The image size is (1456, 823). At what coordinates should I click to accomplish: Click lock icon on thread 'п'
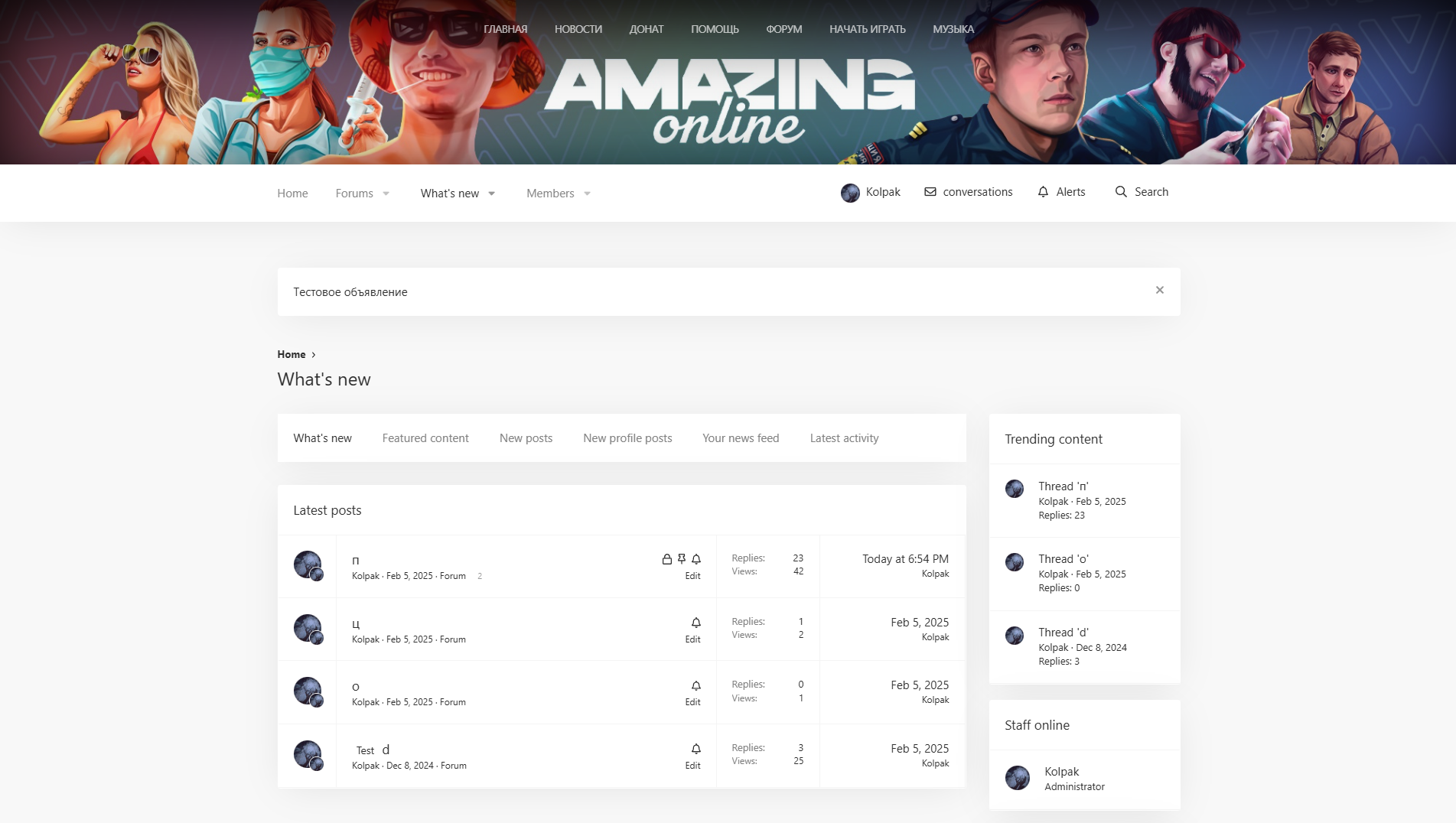(667, 559)
